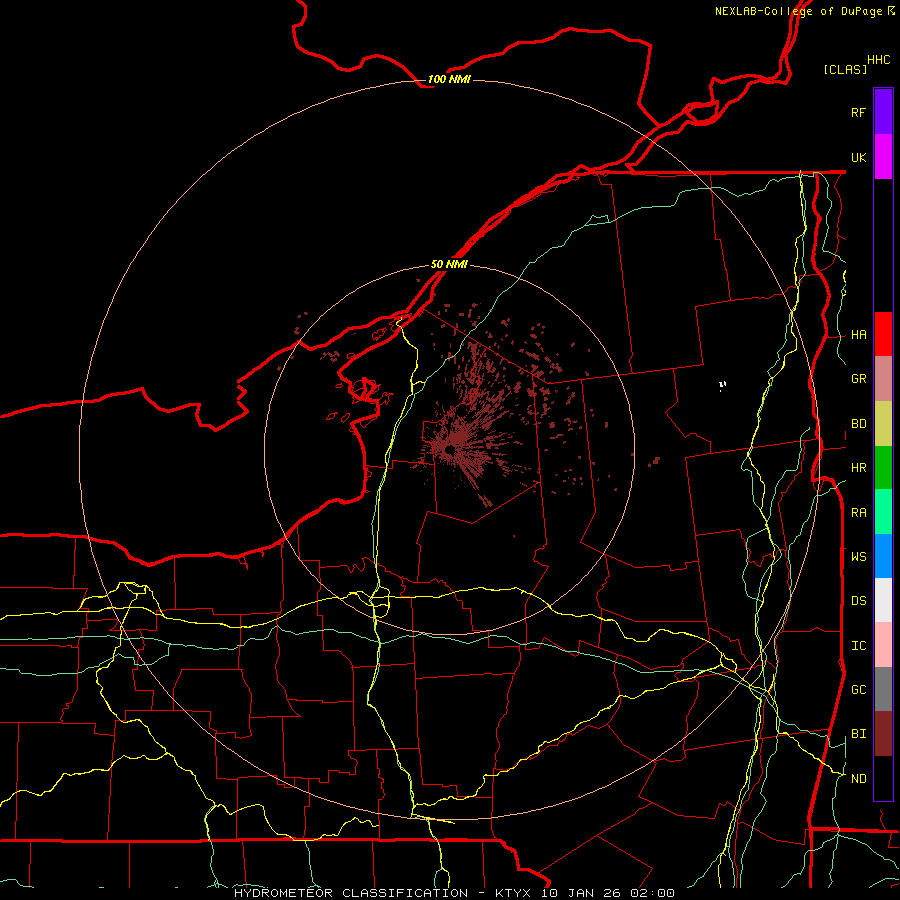Click the 'GR' legend label
Screen dimensions: 900x900
[x=858, y=379]
